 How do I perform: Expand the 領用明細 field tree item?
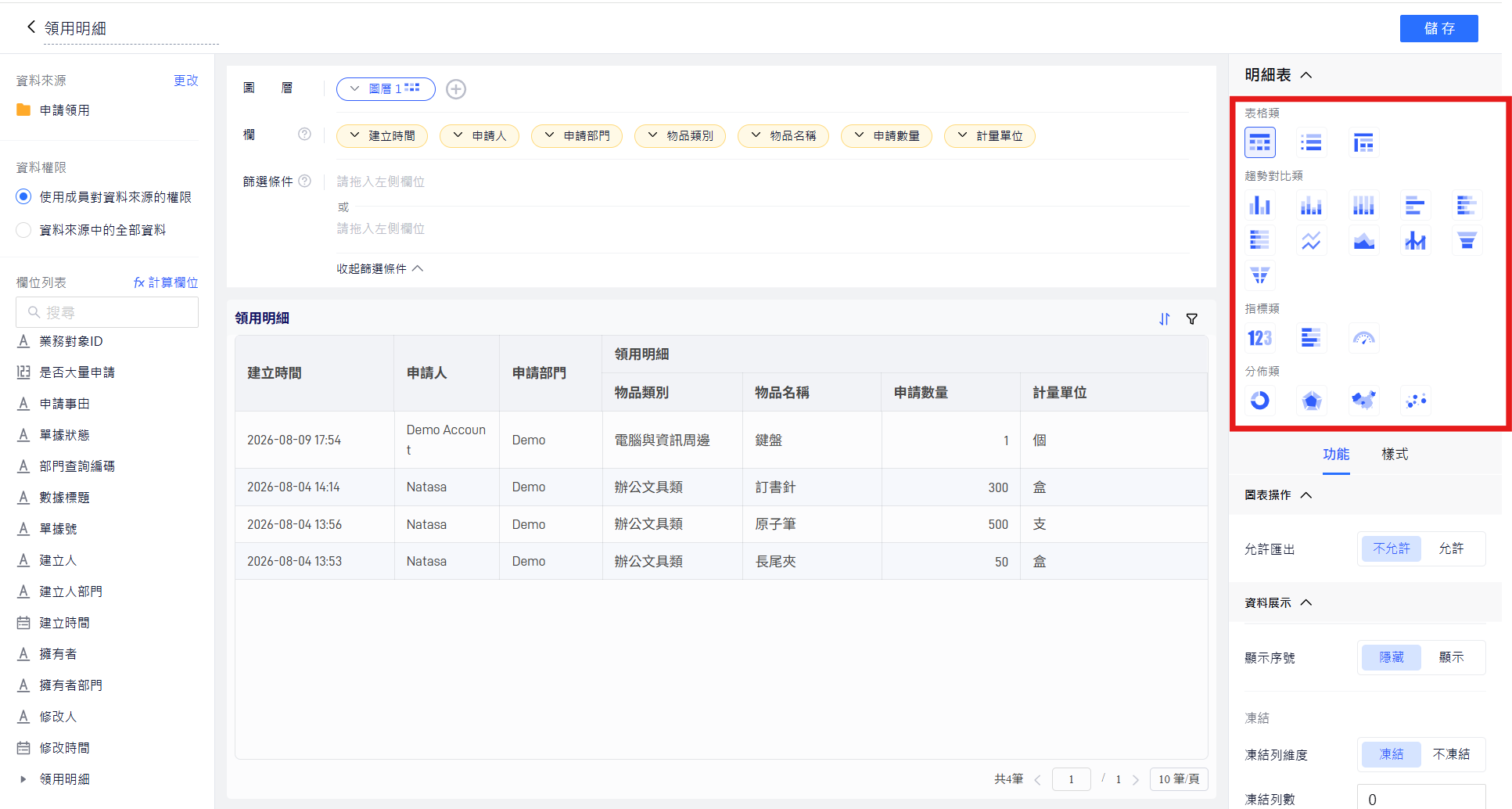point(23,779)
